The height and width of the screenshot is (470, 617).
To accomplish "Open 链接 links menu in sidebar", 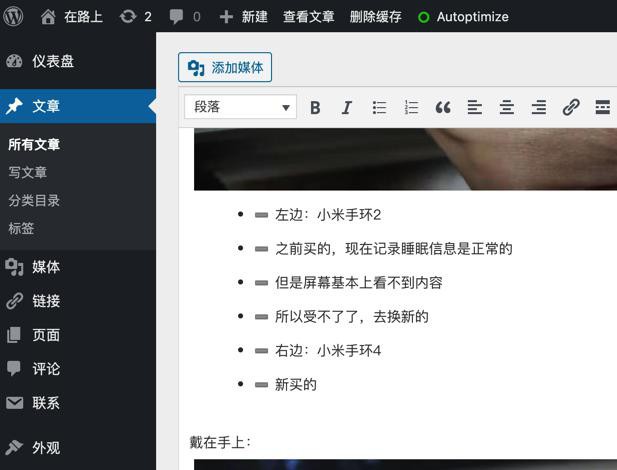I will [78, 301].
